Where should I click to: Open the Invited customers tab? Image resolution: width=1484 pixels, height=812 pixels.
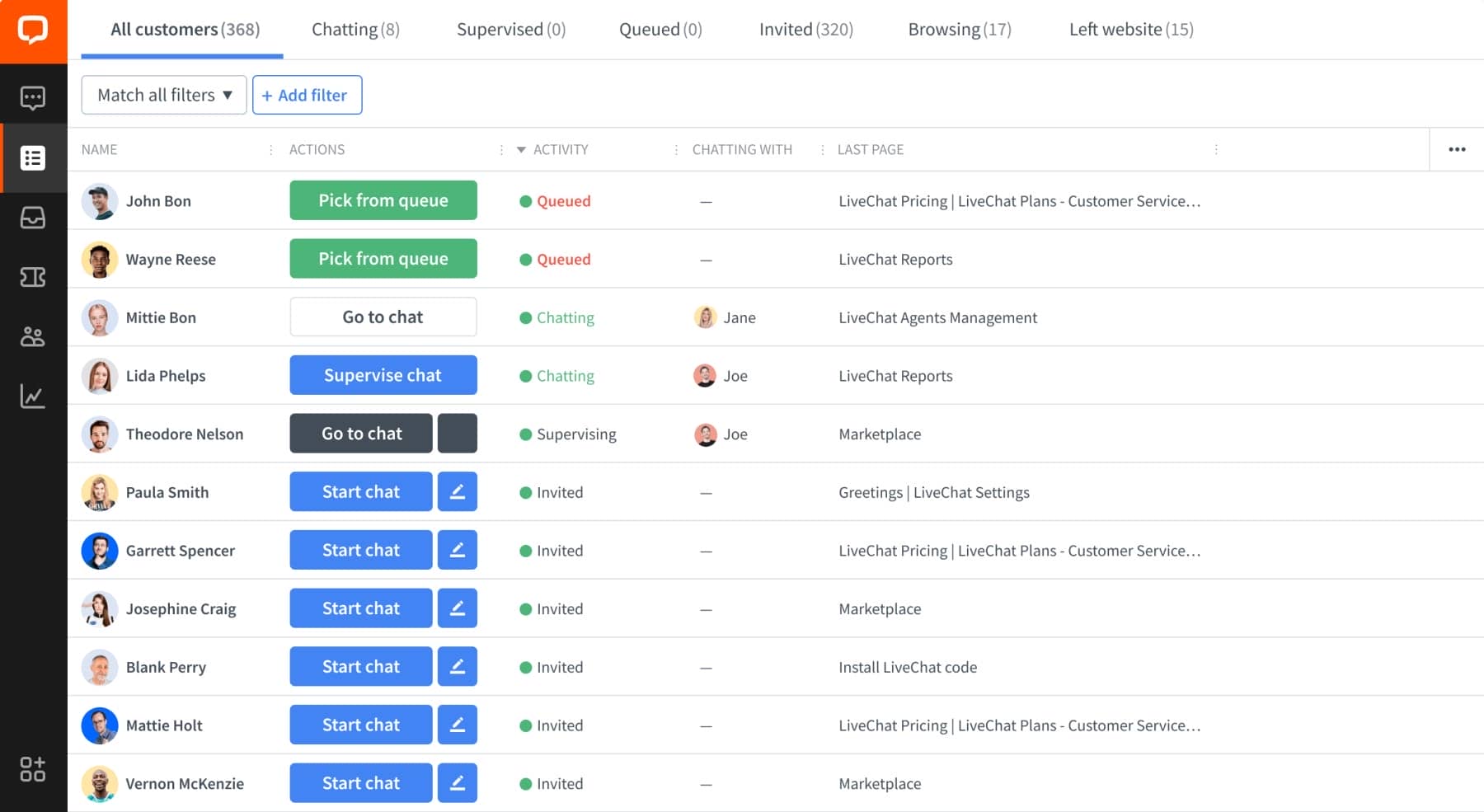tap(805, 29)
